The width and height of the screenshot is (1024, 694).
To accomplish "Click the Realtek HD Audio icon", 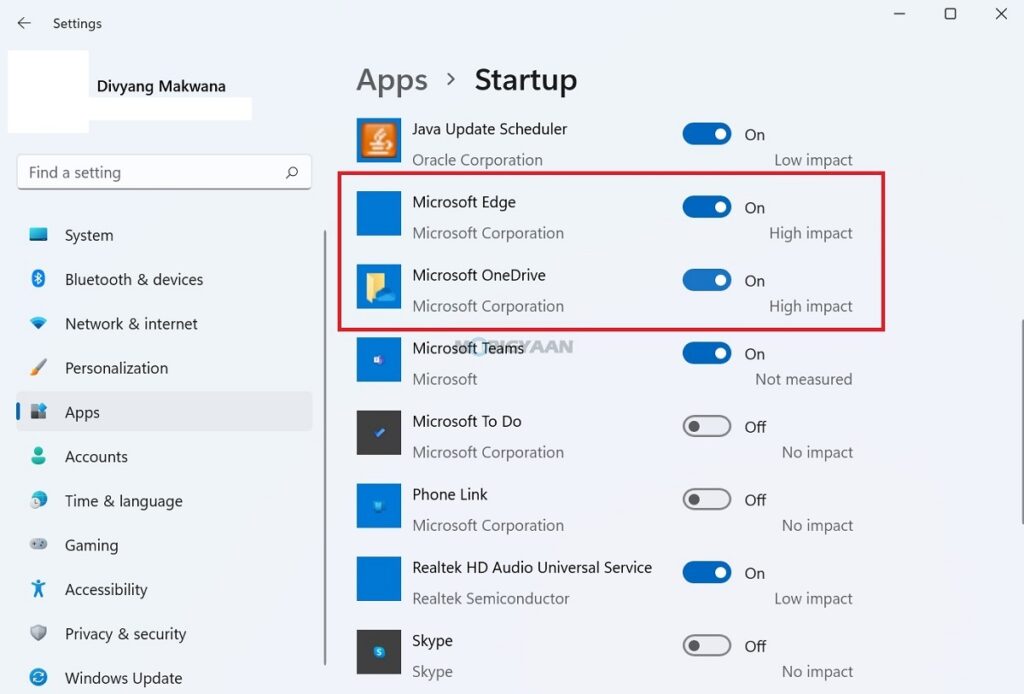I will [x=379, y=578].
